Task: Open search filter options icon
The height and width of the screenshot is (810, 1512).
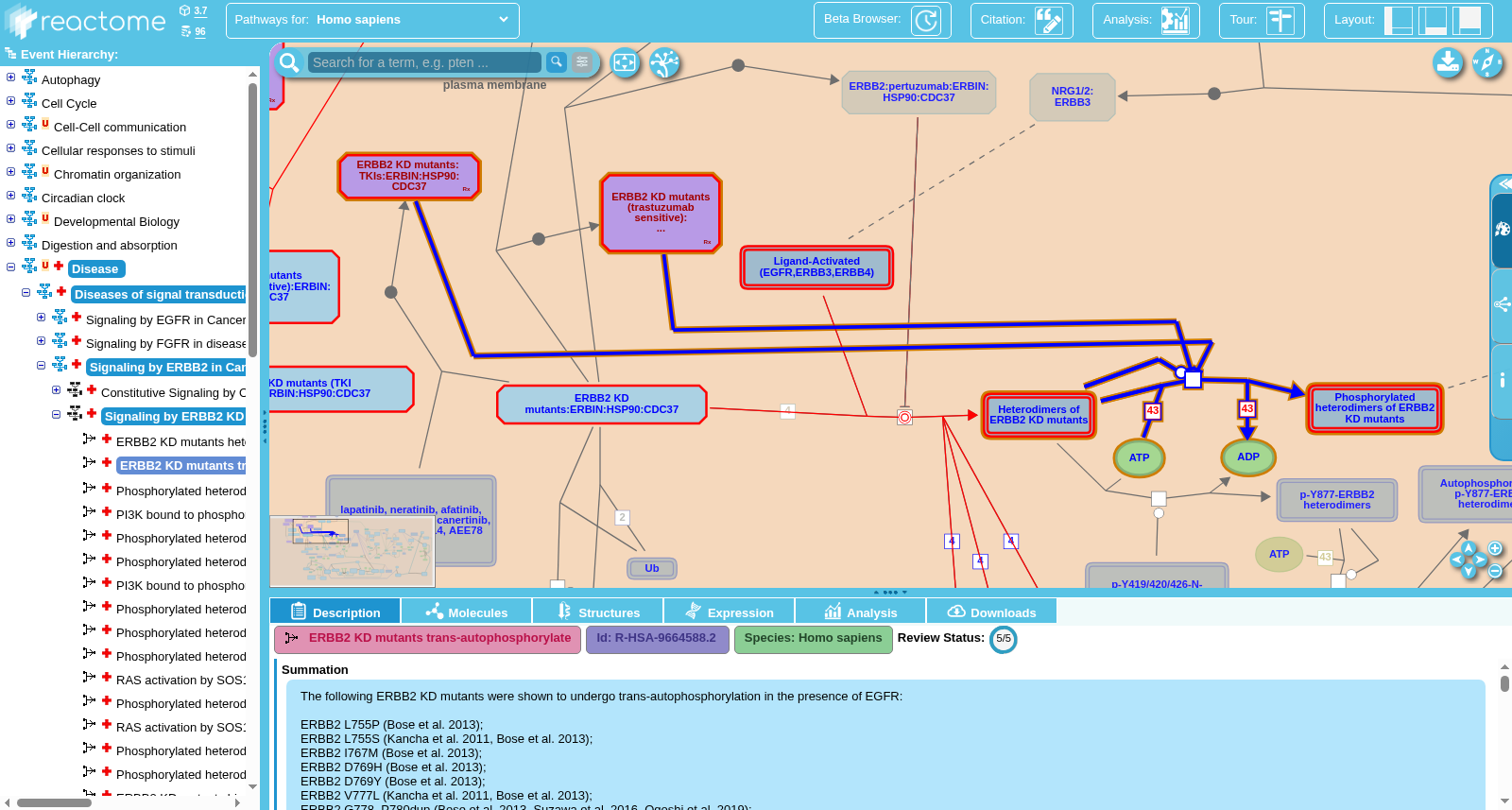Action: 582,61
